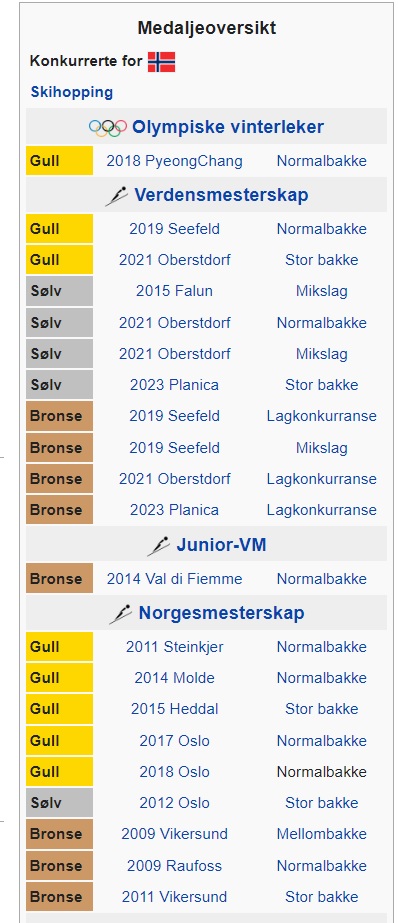Click ski jumper icon beside Verdensmesterskap
The width and height of the screenshot is (398, 923).
(117, 196)
